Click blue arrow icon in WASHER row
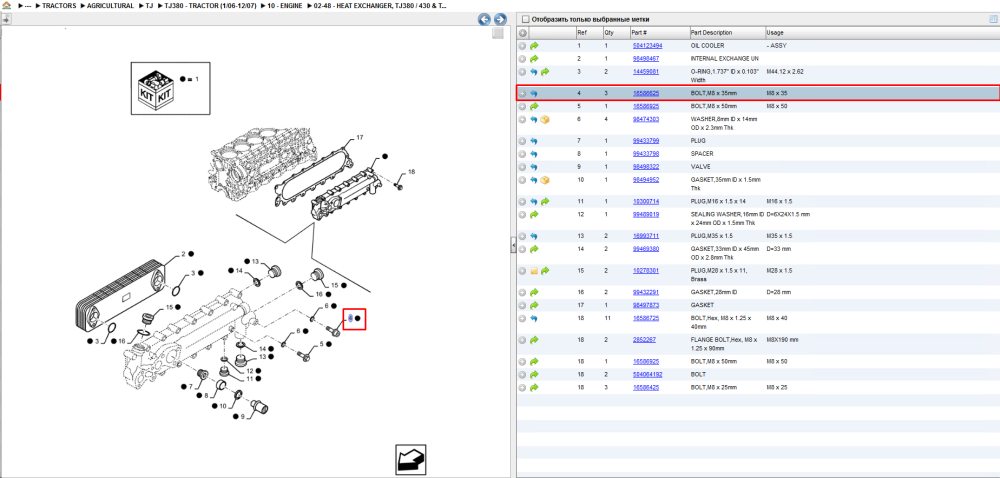Image resolution: width=1000 pixels, height=478 pixels. pos(534,120)
